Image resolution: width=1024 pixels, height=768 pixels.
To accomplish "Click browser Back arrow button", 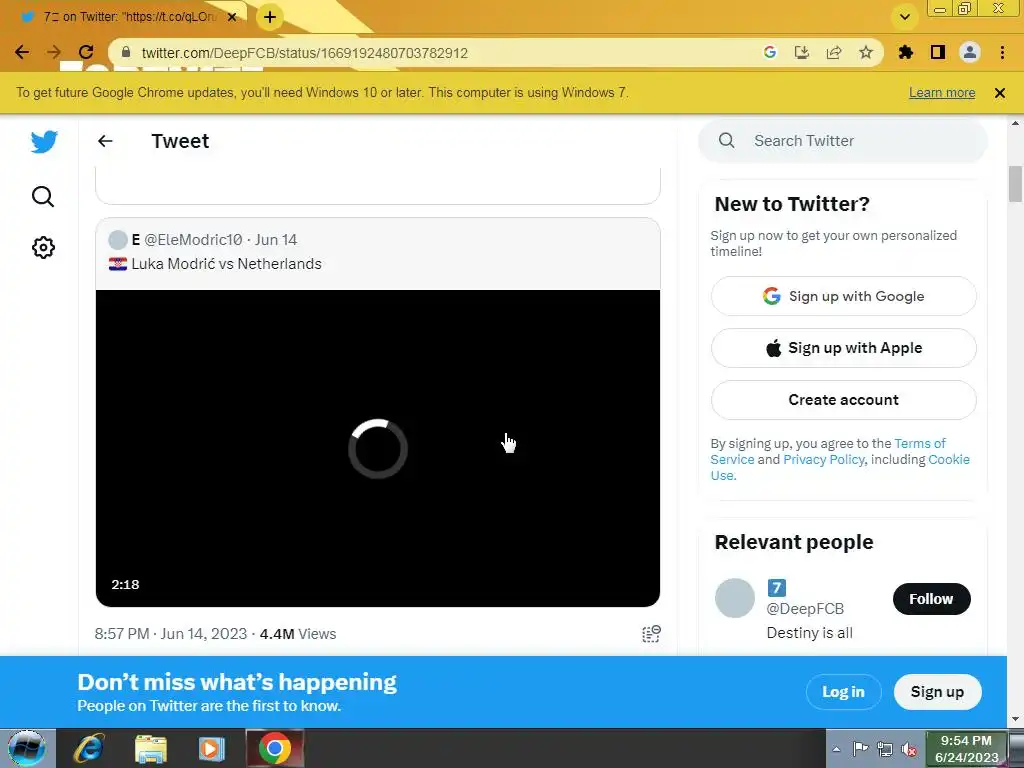I will pos(22,52).
